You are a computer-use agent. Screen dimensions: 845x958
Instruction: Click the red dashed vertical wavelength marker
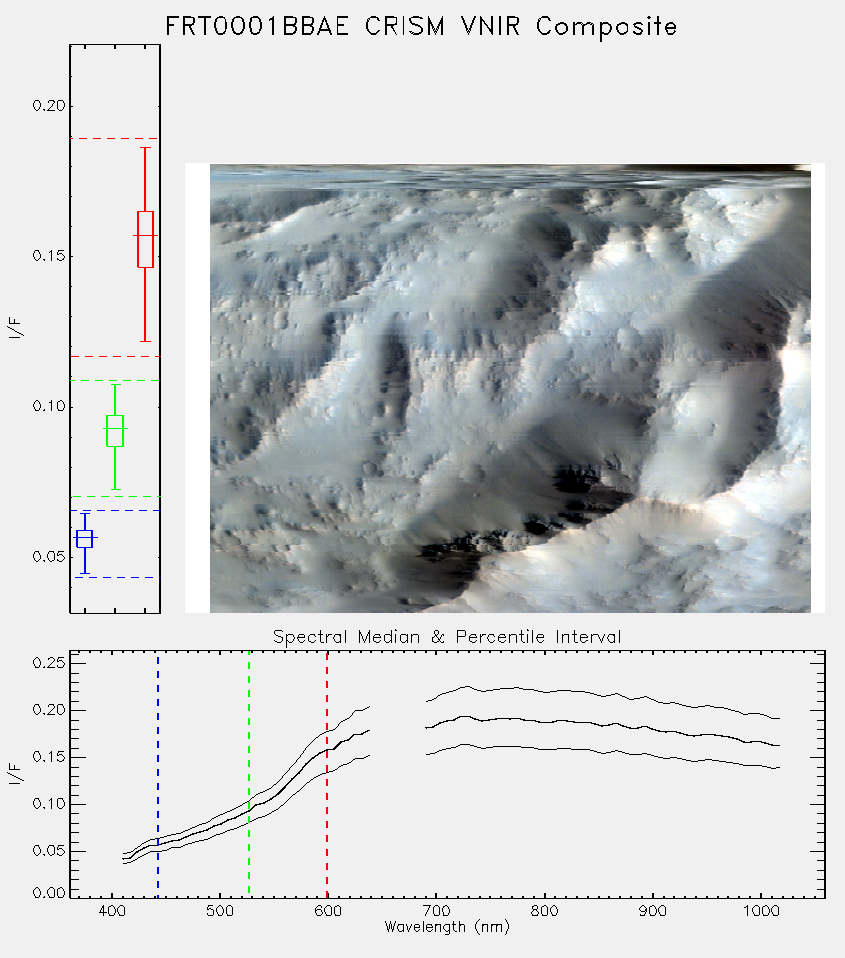coord(327,774)
